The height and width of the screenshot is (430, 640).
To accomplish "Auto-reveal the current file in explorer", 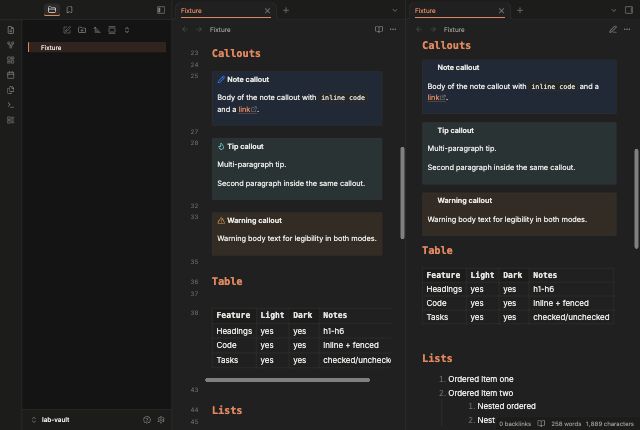I will pyautogui.click(x=112, y=30).
